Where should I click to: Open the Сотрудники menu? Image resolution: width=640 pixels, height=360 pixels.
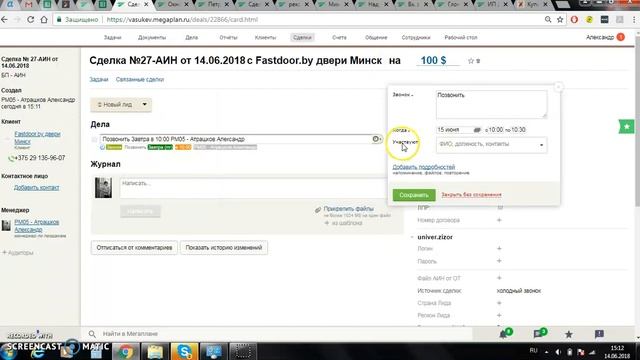coord(416,38)
